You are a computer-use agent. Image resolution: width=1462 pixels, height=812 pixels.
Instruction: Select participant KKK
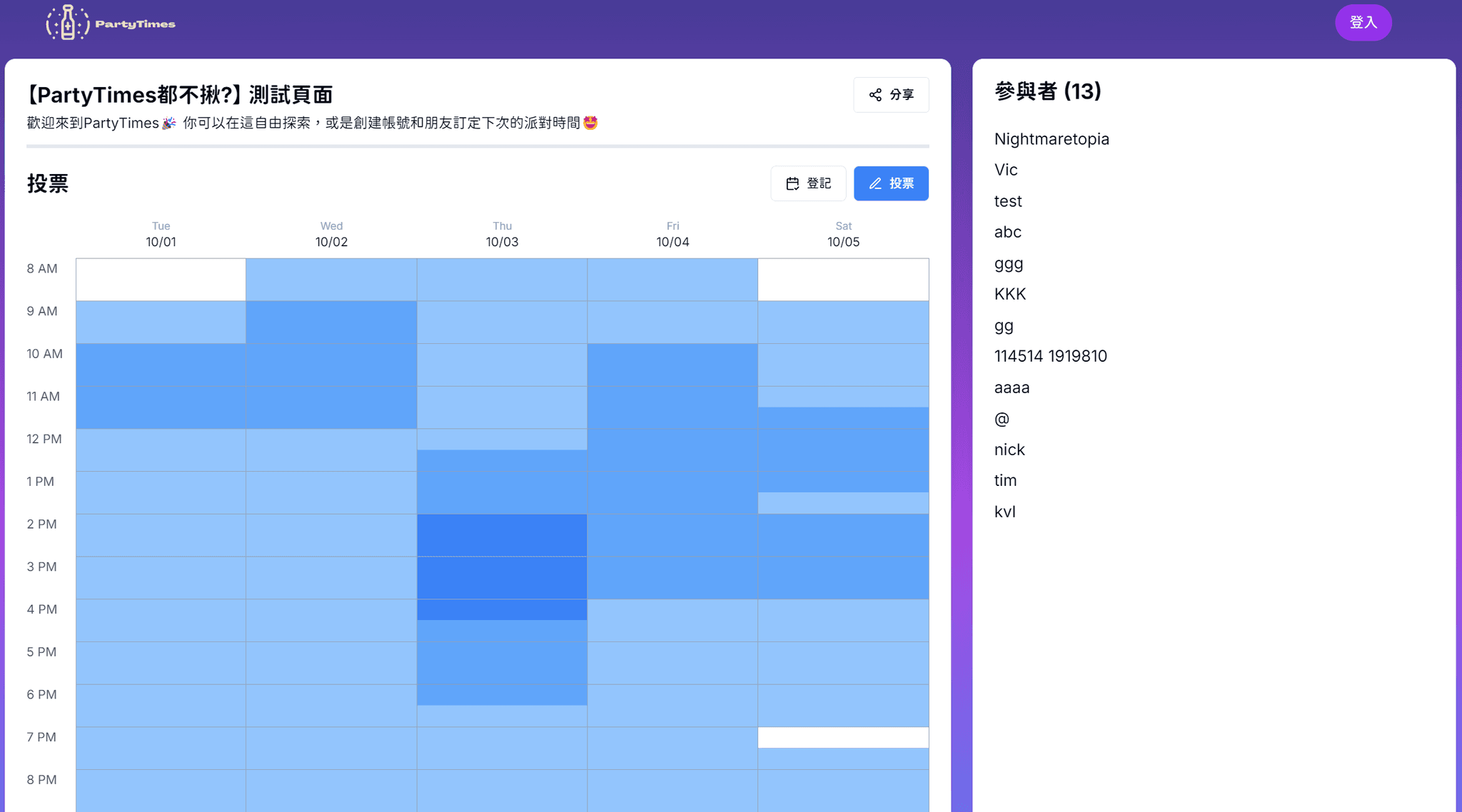coord(1010,294)
